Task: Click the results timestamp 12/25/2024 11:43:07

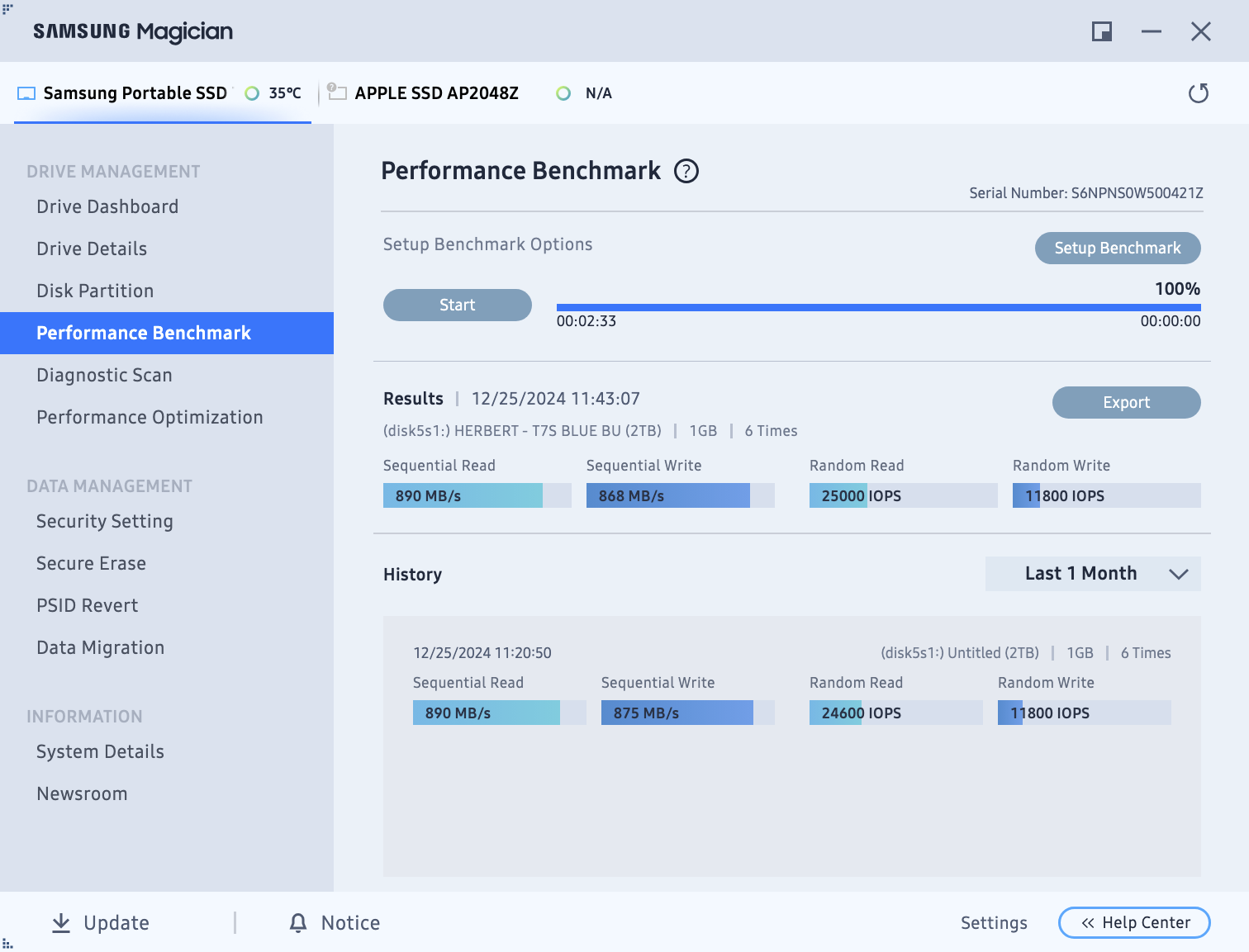Action: coord(556,399)
